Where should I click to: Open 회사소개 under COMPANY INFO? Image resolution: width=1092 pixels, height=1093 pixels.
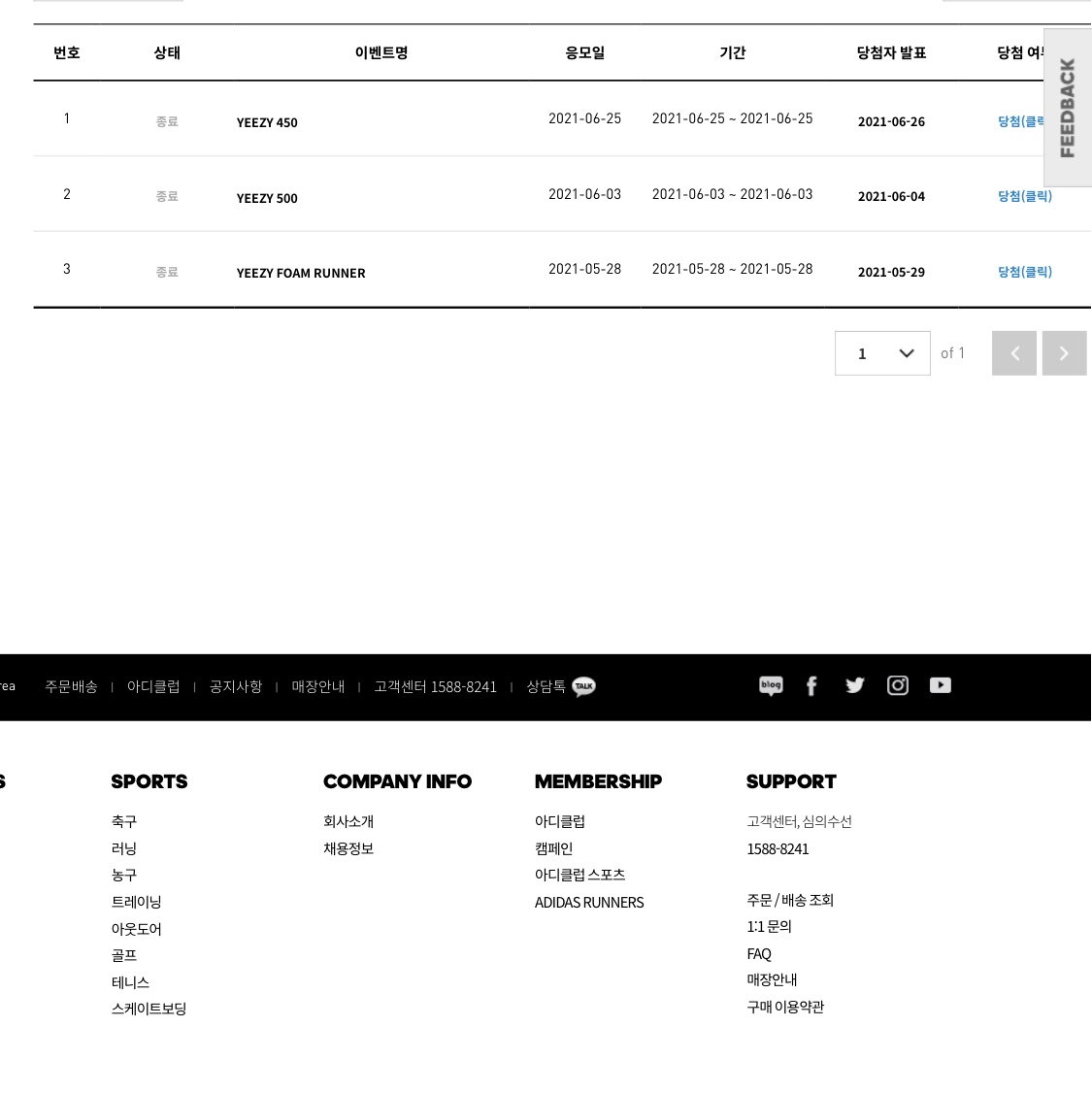point(348,822)
